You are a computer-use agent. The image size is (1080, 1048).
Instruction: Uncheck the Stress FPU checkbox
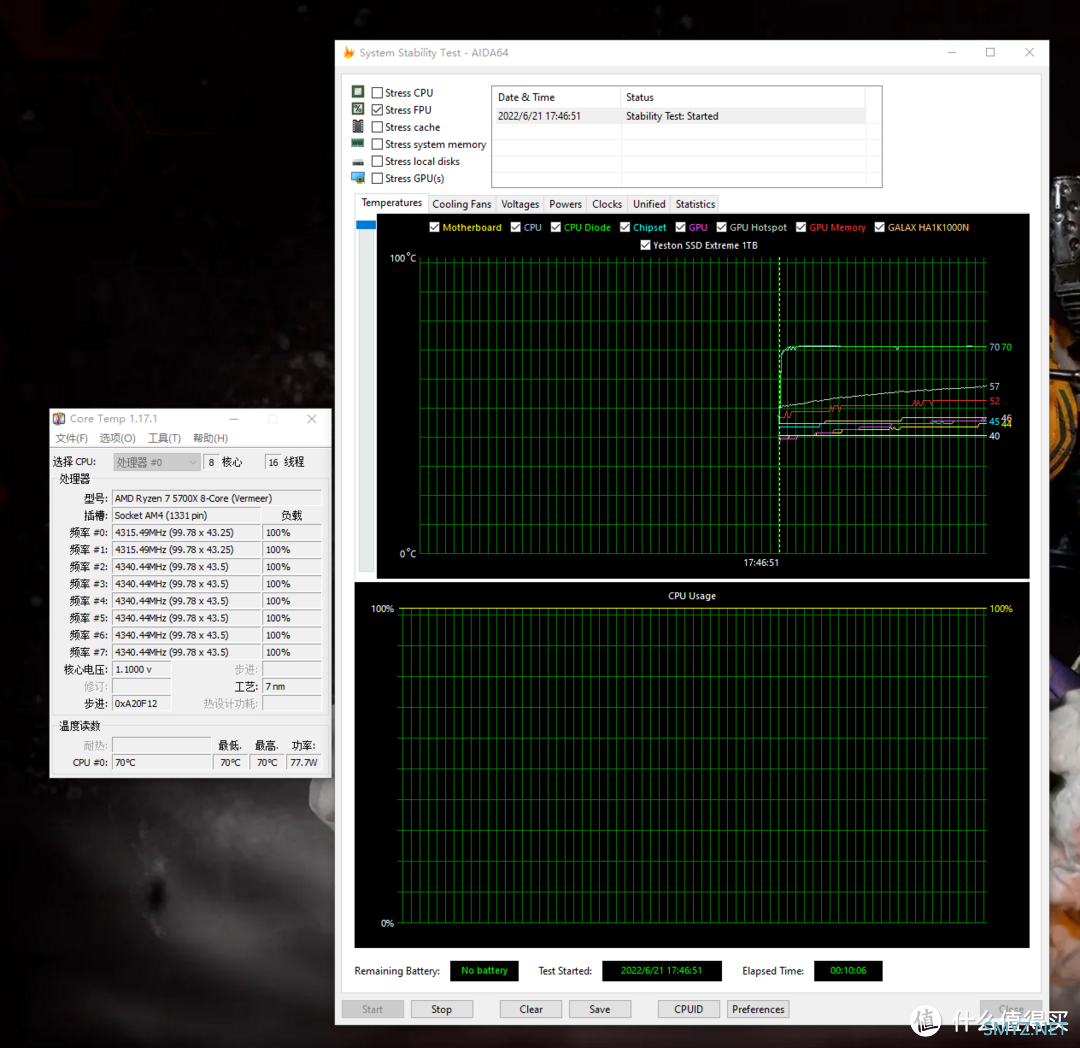click(377, 109)
